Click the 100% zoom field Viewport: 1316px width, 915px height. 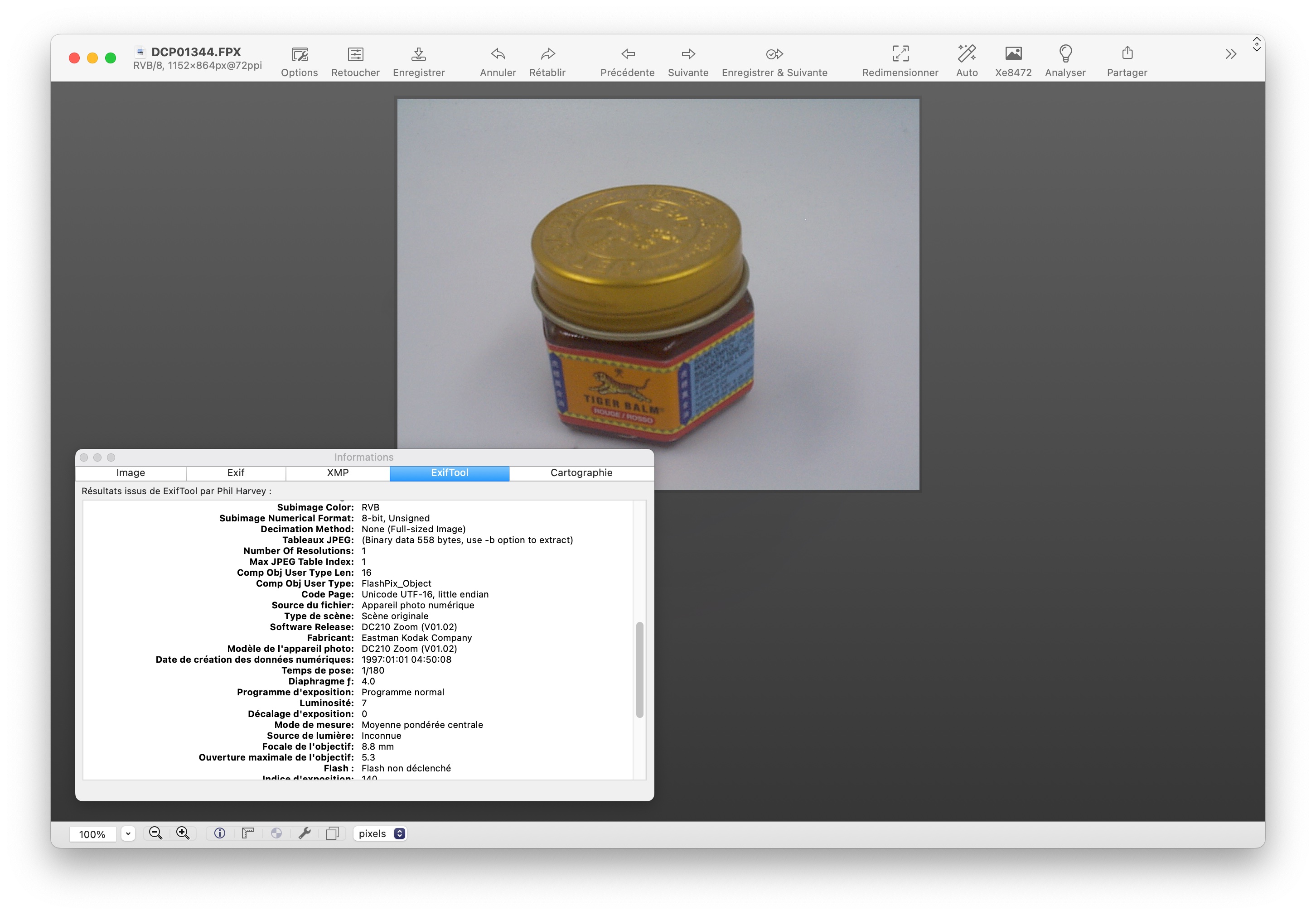[92, 834]
